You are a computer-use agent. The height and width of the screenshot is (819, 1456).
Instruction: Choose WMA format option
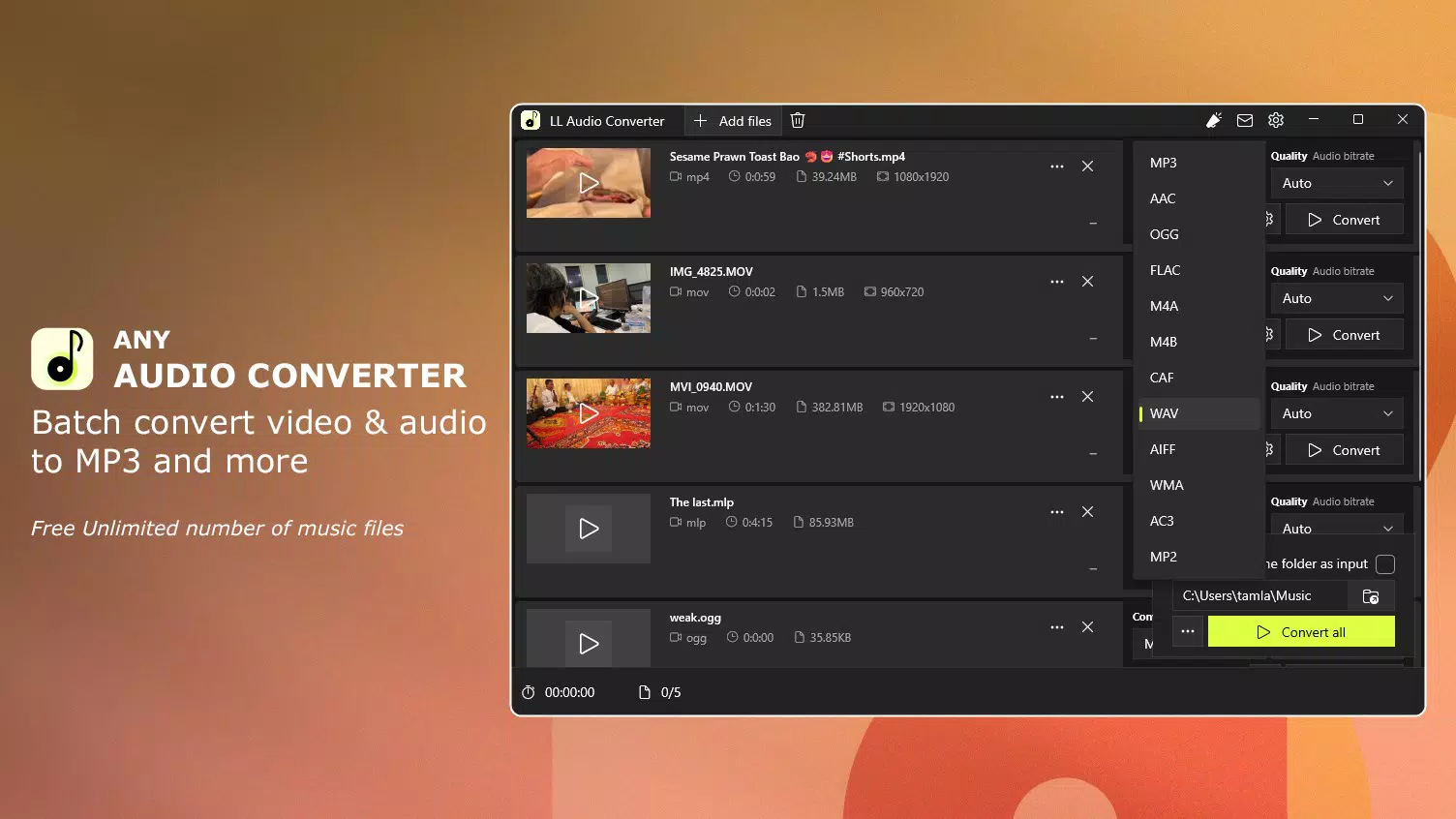point(1198,485)
